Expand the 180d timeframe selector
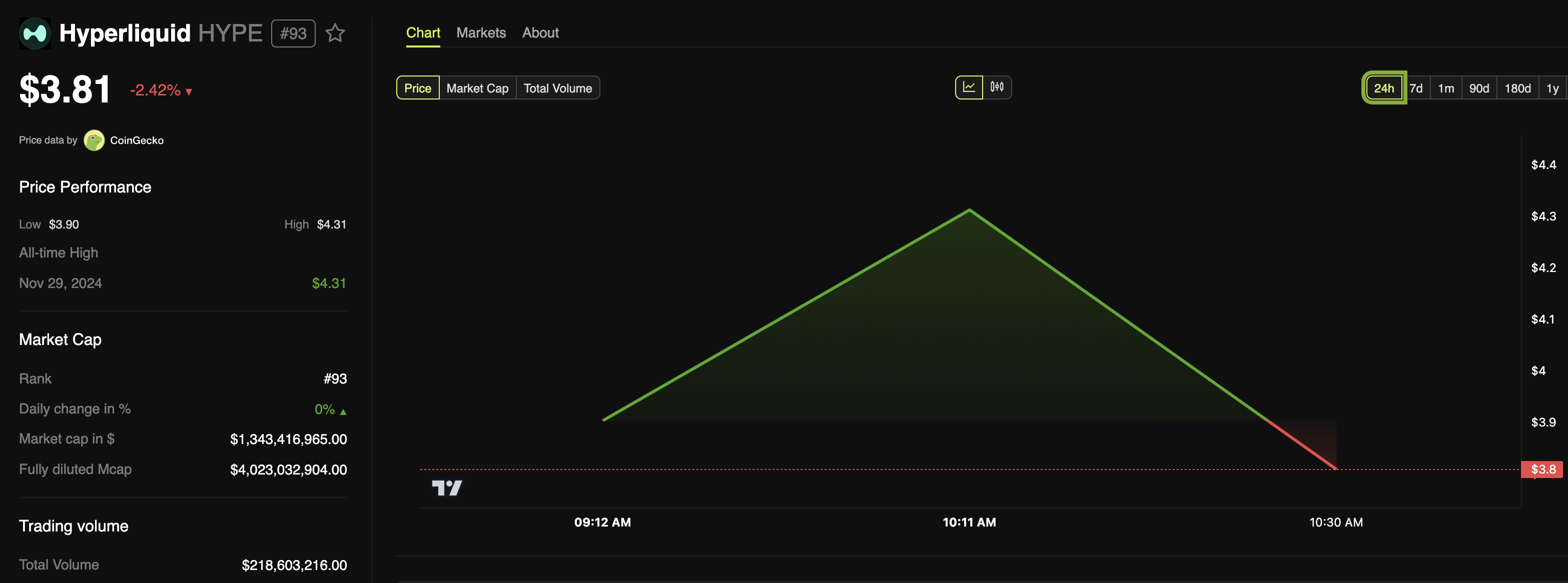Image resolution: width=1568 pixels, height=583 pixels. pyautogui.click(x=1517, y=88)
